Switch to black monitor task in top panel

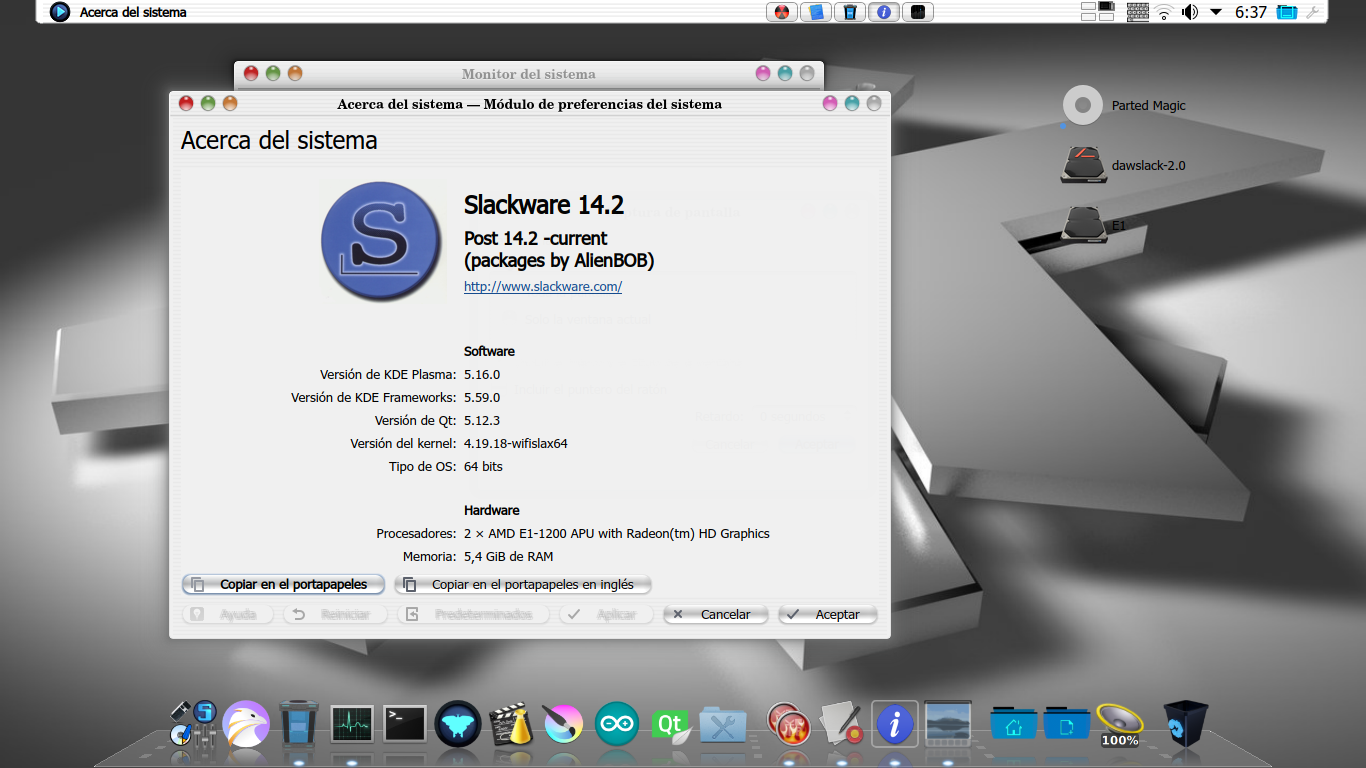[917, 12]
